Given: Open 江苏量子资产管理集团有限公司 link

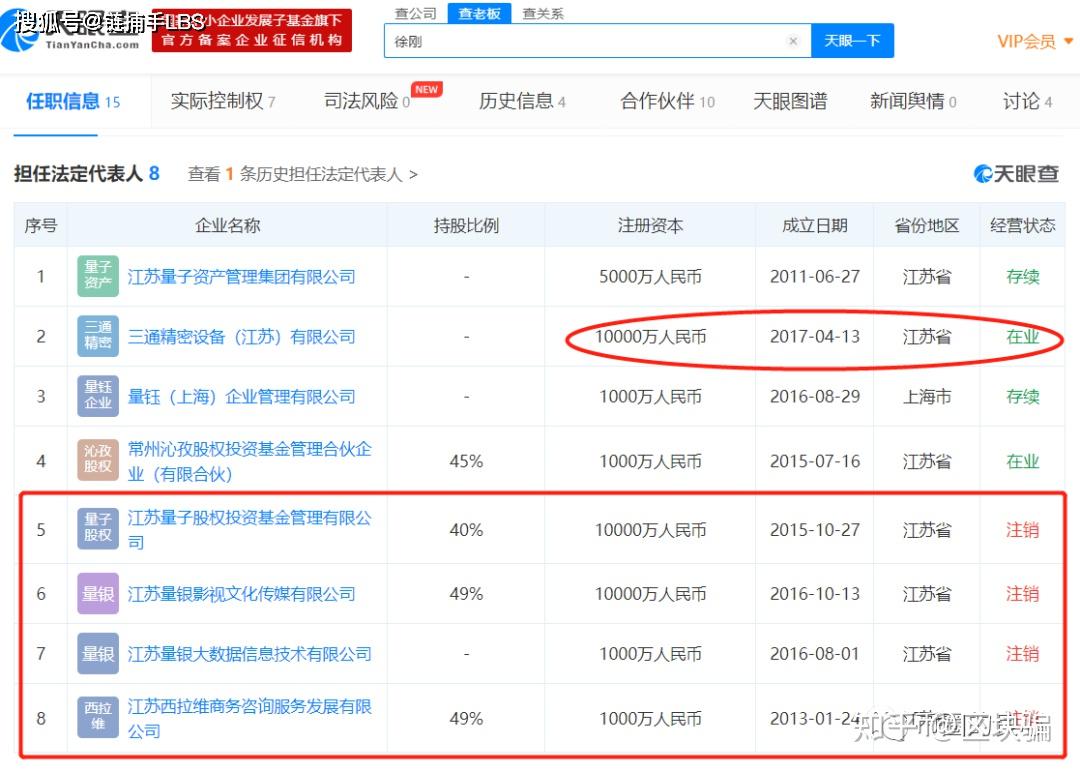Looking at the screenshot, I should coord(241,277).
